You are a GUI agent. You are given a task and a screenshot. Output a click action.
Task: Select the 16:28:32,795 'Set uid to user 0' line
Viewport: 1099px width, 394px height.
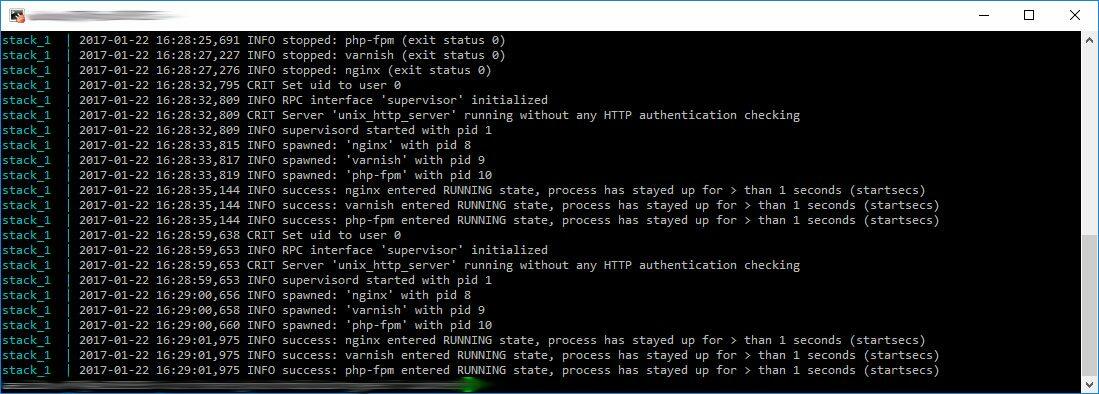[201, 85]
